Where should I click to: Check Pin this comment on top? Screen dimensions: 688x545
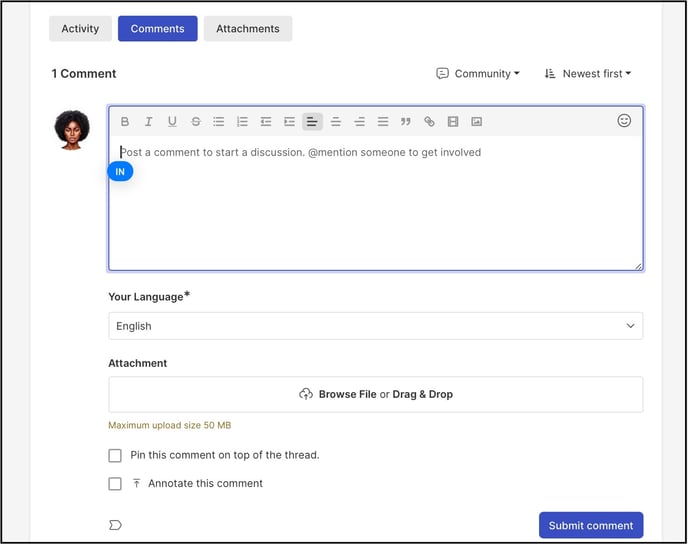[115, 455]
